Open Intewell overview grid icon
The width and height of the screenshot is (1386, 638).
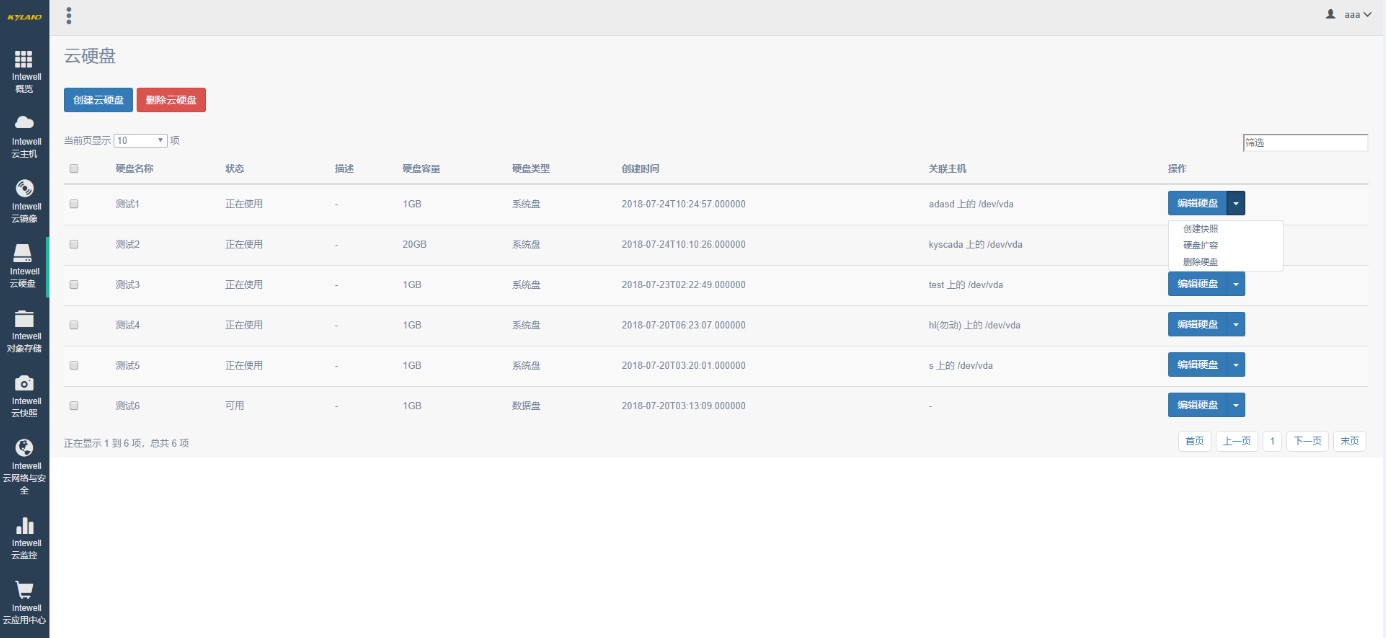[24, 60]
